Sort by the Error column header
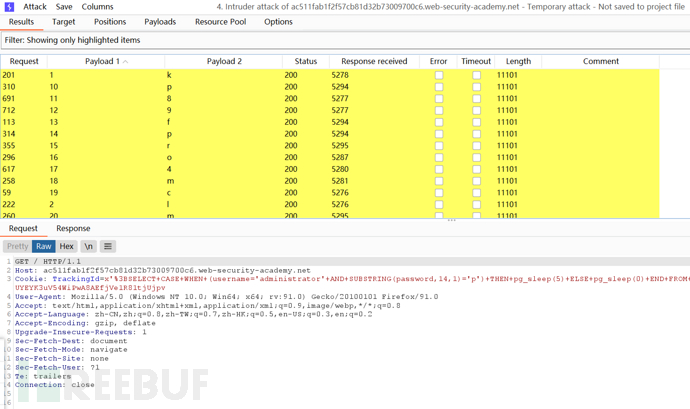The image size is (690, 409). click(438, 61)
